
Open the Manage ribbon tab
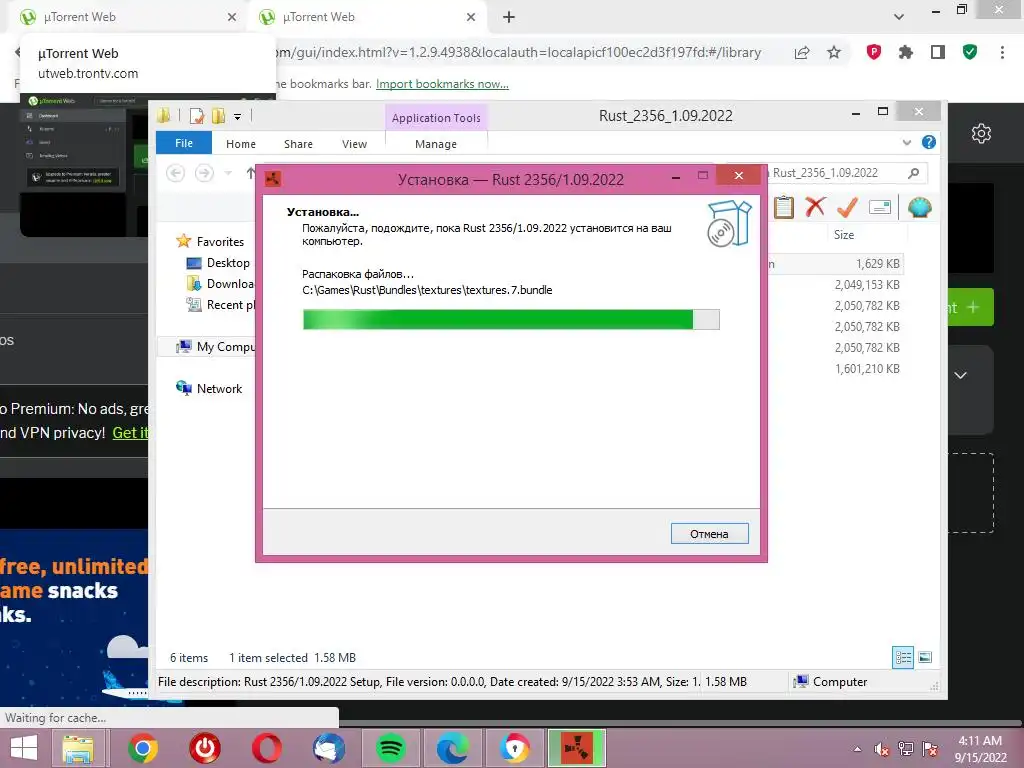click(436, 144)
